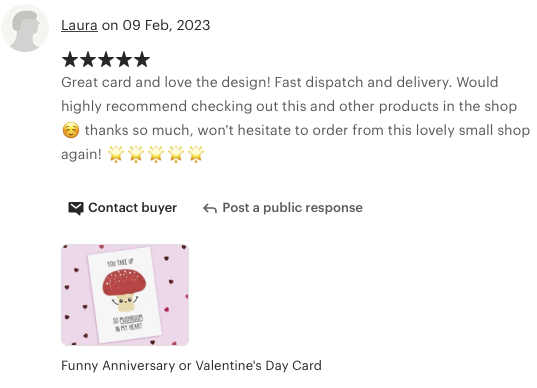Open the mushroom card product thumbnail
The width and height of the screenshot is (537, 388).
coord(125,295)
